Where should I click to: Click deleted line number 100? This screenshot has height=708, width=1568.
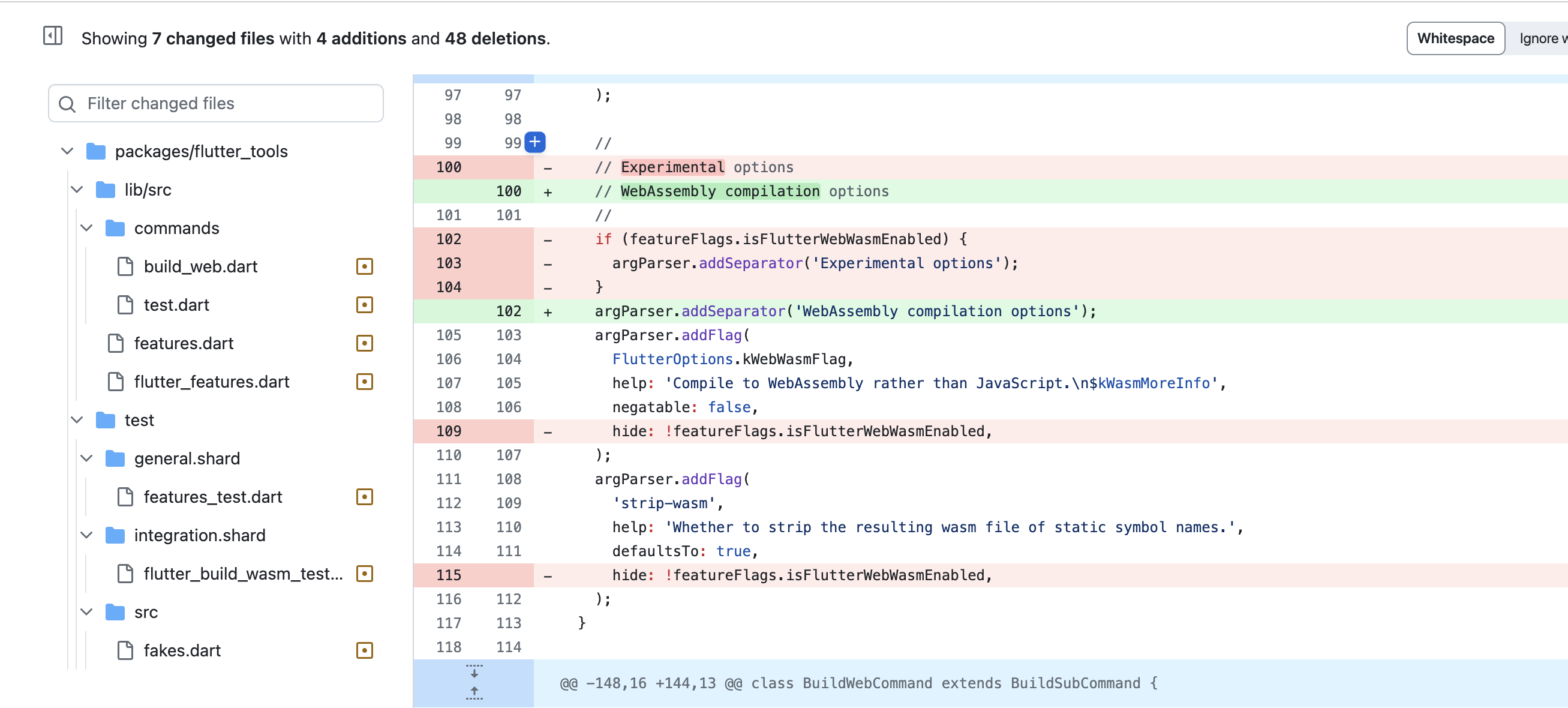point(449,167)
